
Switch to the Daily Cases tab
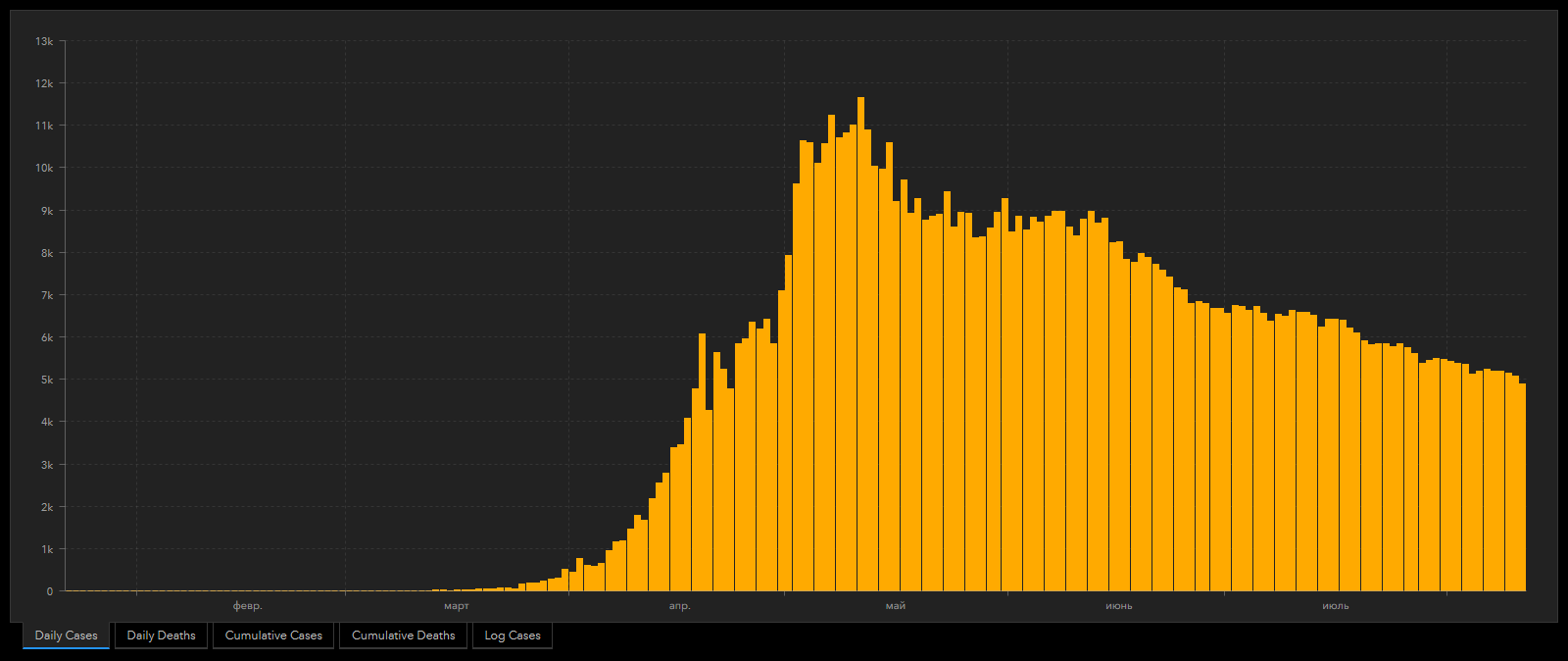[x=67, y=636]
